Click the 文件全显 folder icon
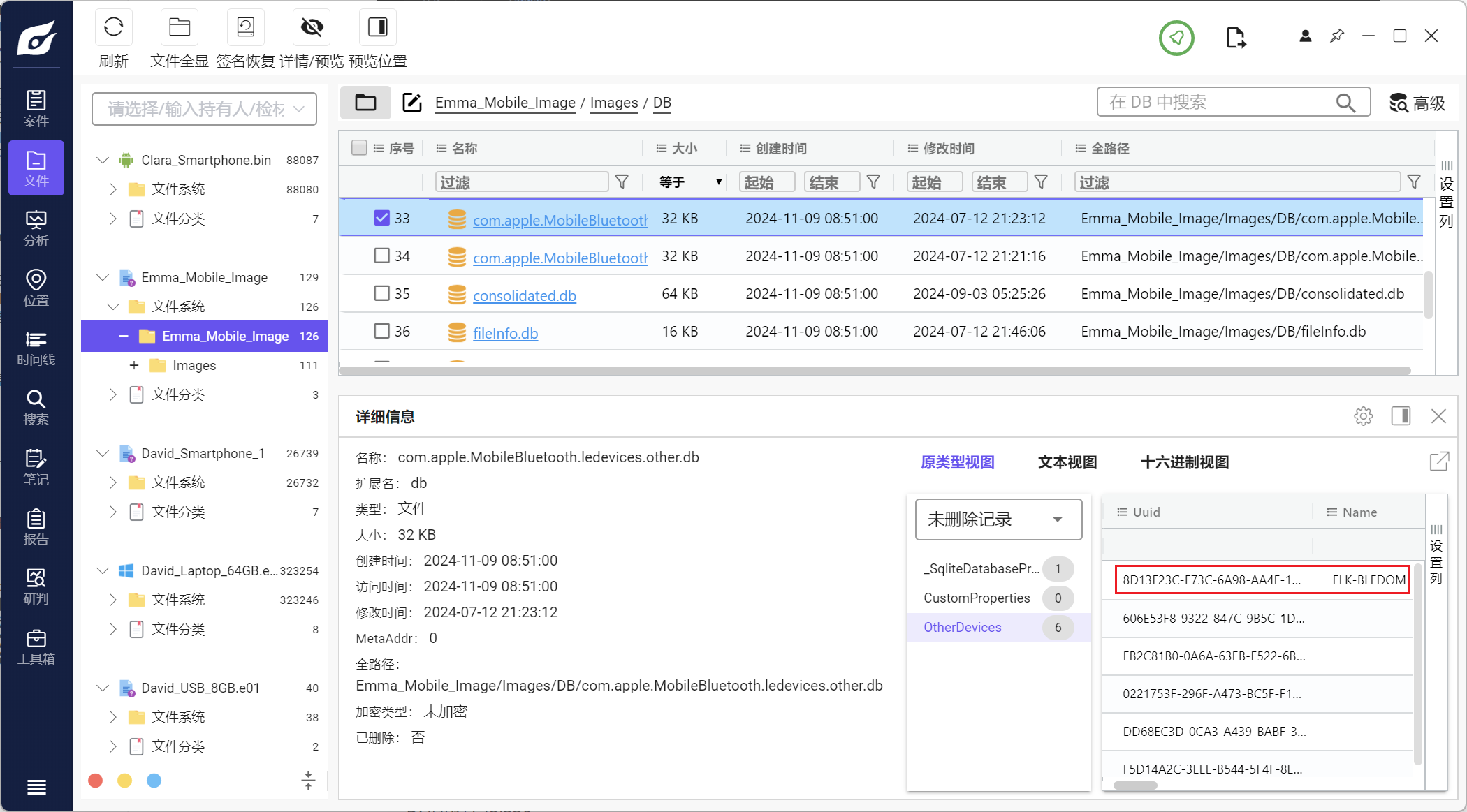This screenshot has width=1467, height=812. (180, 27)
